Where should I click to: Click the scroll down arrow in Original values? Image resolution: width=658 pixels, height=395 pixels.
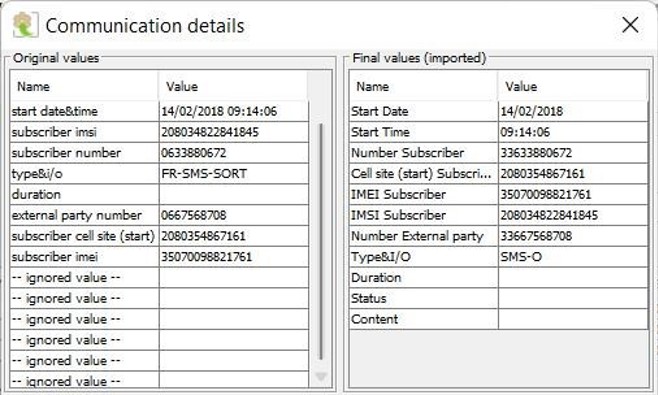click(321, 377)
